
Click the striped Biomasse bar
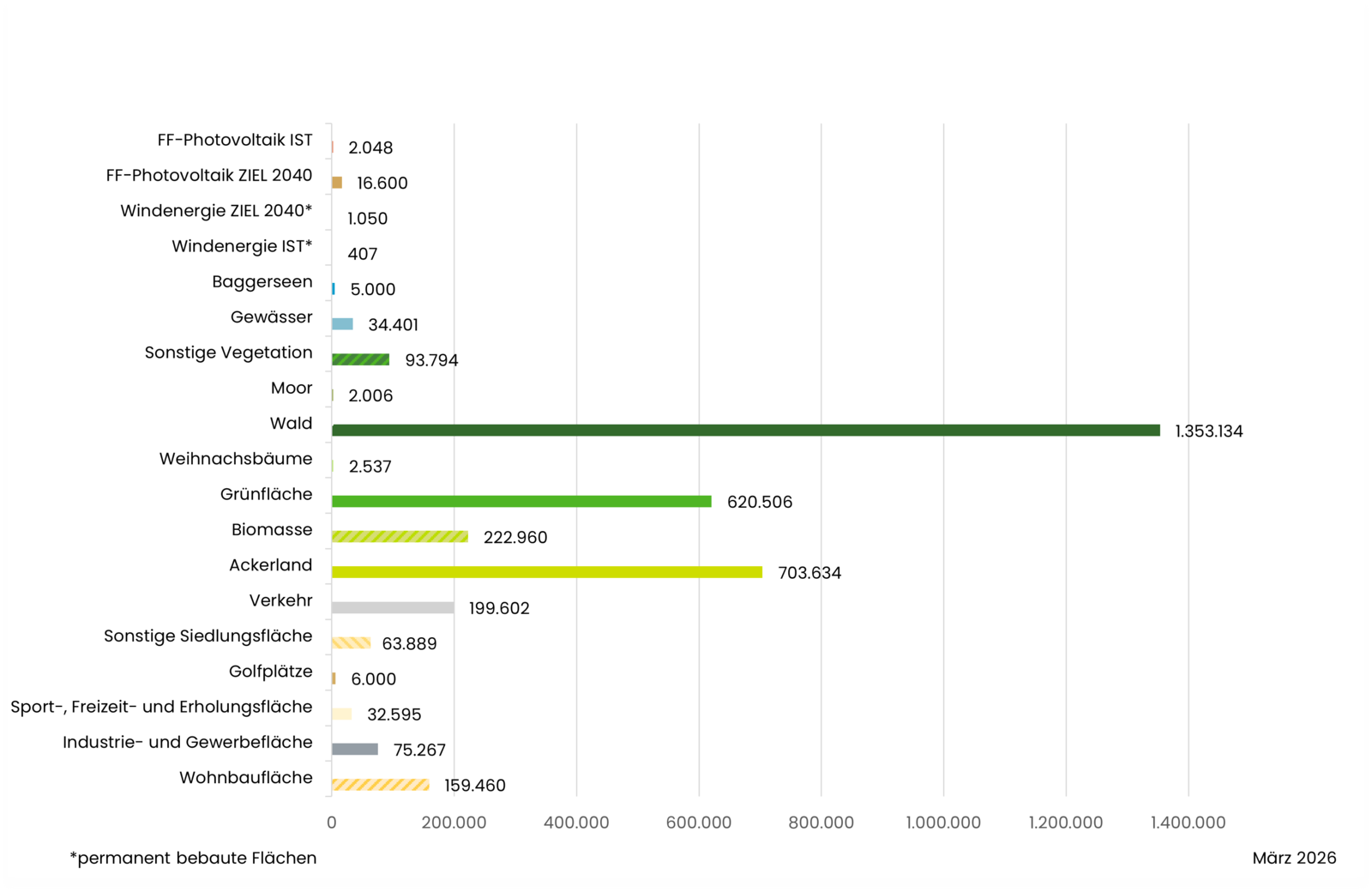pos(400,537)
